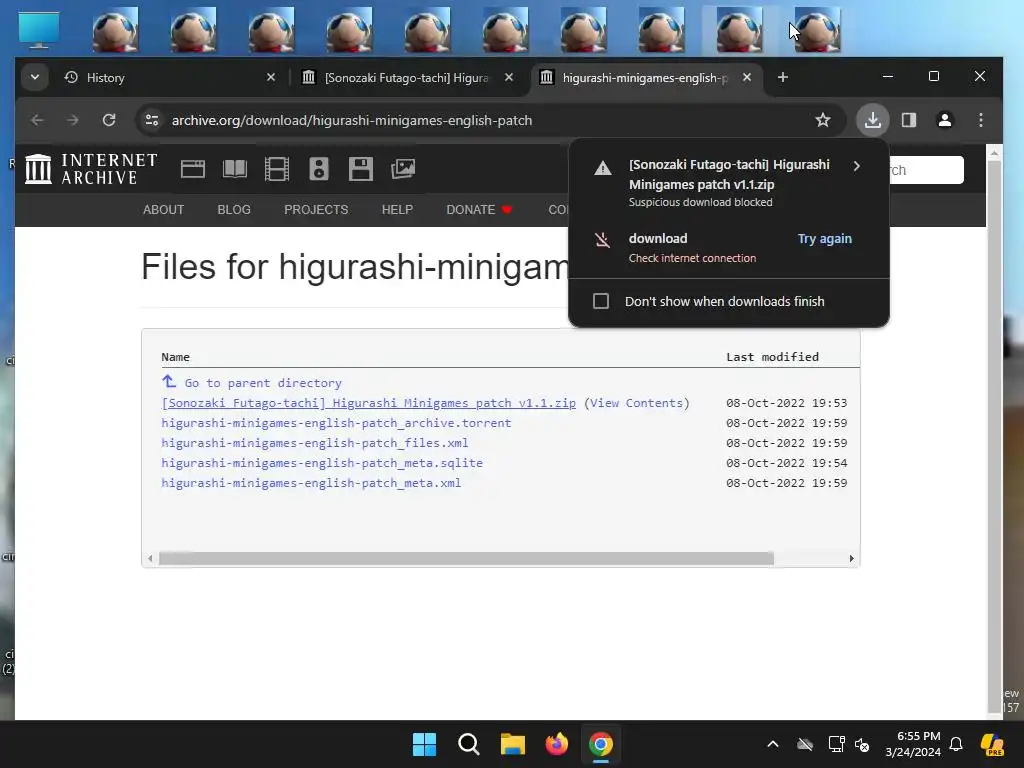Select the failed "download" item in downloads popup
Image resolution: width=1024 pixels, height=768 pixels.
pos(729,248)
